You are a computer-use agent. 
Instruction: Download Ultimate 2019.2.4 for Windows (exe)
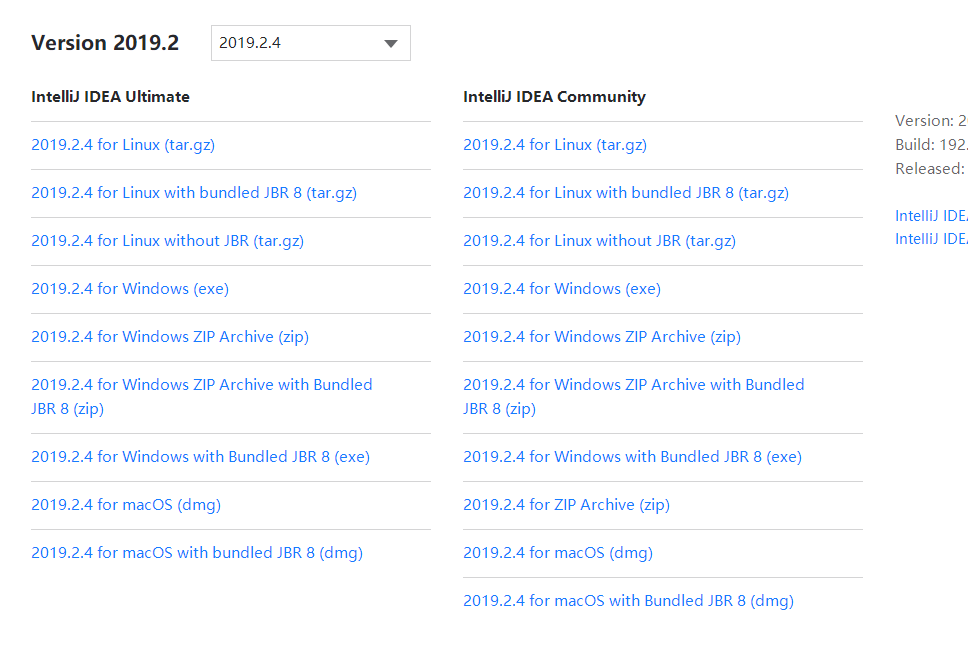130,289
